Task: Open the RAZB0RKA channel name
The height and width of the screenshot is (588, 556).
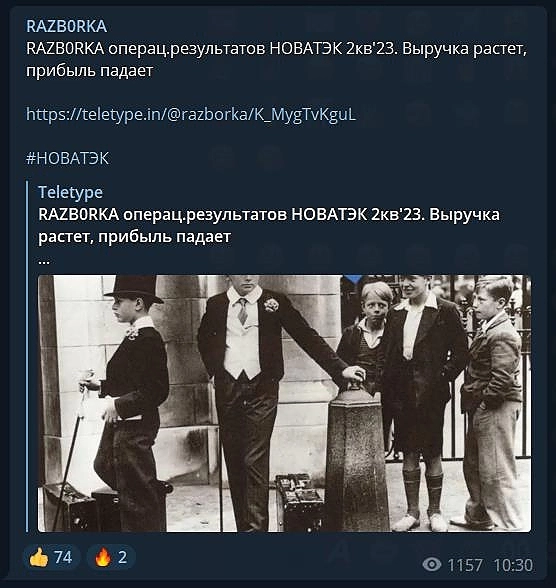Action: [x=66, y=26]
